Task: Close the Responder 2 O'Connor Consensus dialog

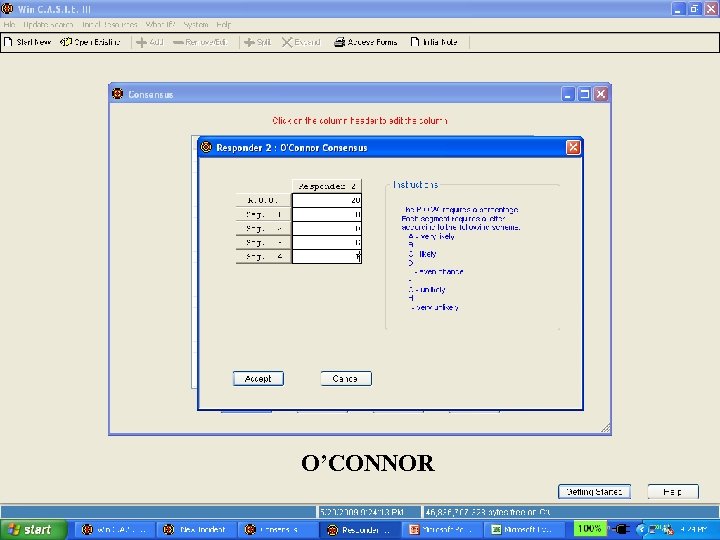Action: pyautogui.click(x=573, y=147)
